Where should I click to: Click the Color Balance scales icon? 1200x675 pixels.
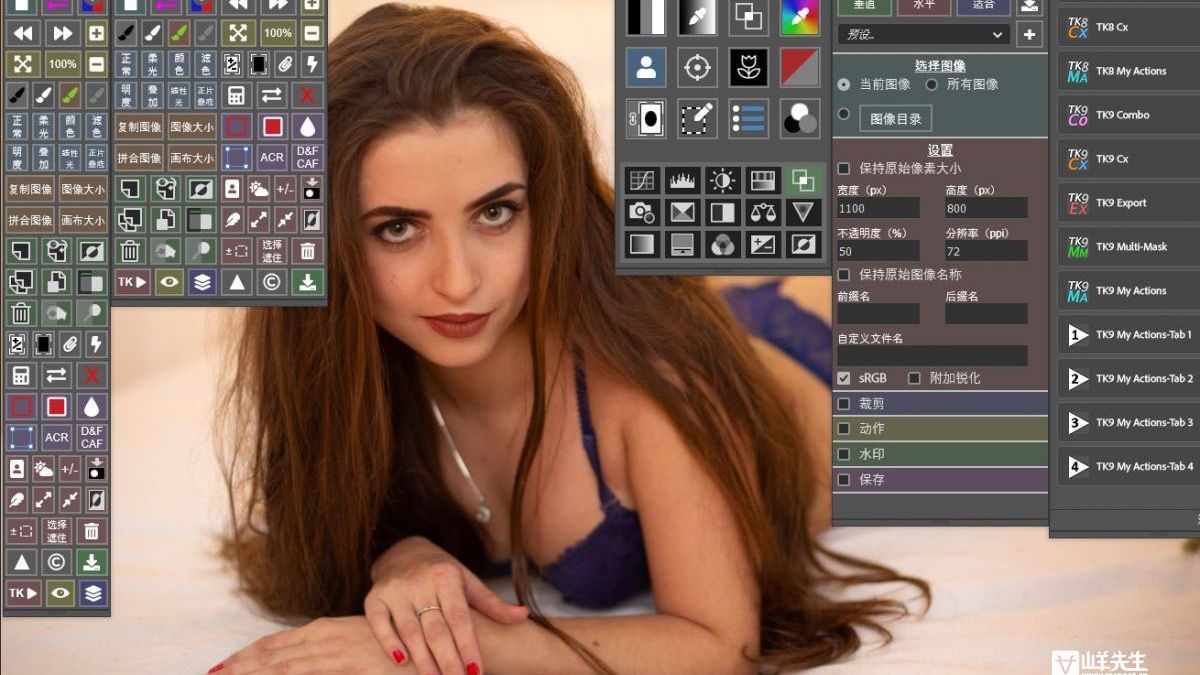coord(762,212)
